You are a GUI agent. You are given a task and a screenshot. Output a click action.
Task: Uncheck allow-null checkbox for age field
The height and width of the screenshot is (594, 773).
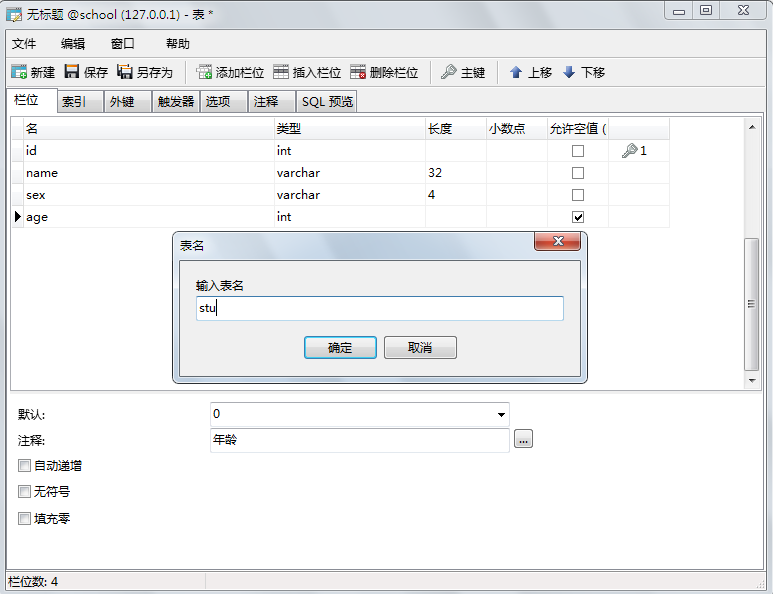(578, 217)
